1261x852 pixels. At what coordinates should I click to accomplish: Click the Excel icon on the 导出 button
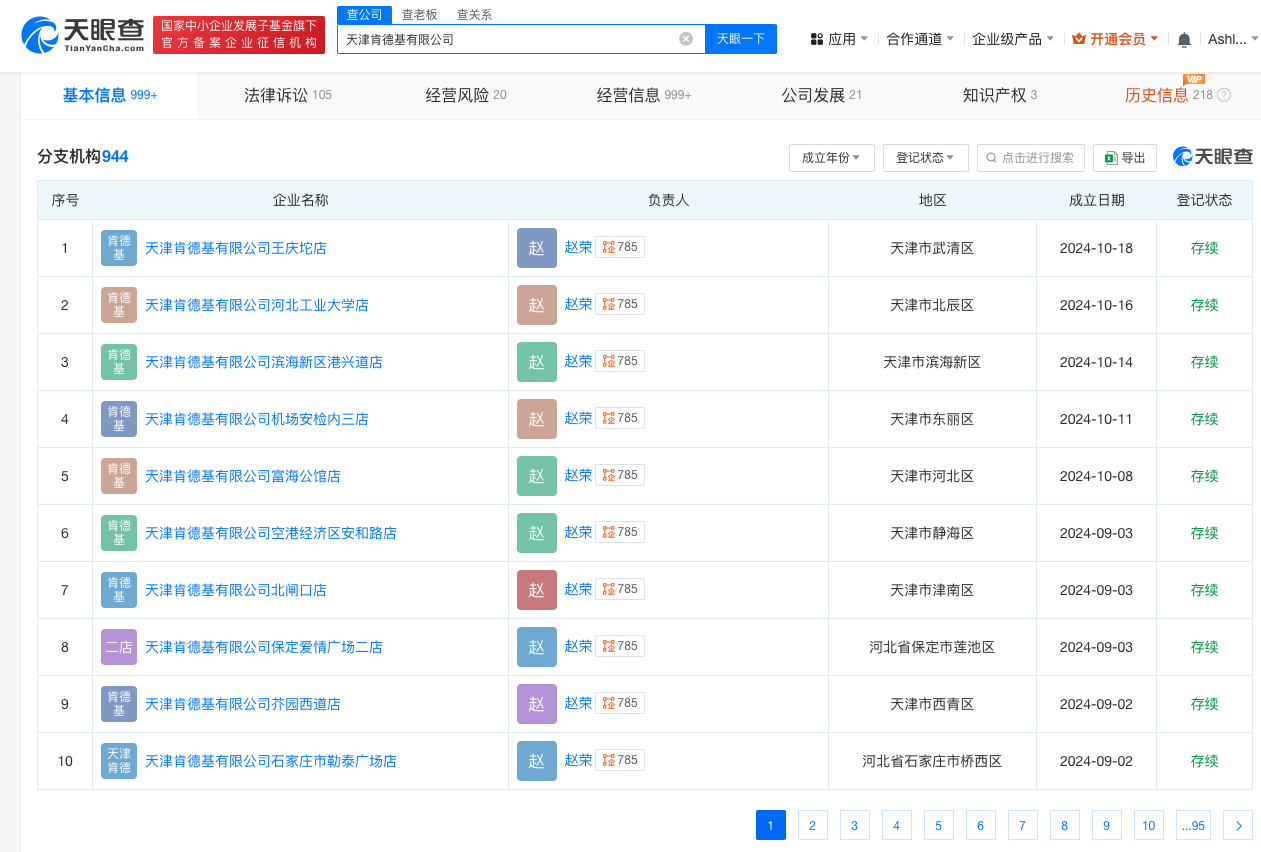pyautogui.click(x=1111, y=157)
